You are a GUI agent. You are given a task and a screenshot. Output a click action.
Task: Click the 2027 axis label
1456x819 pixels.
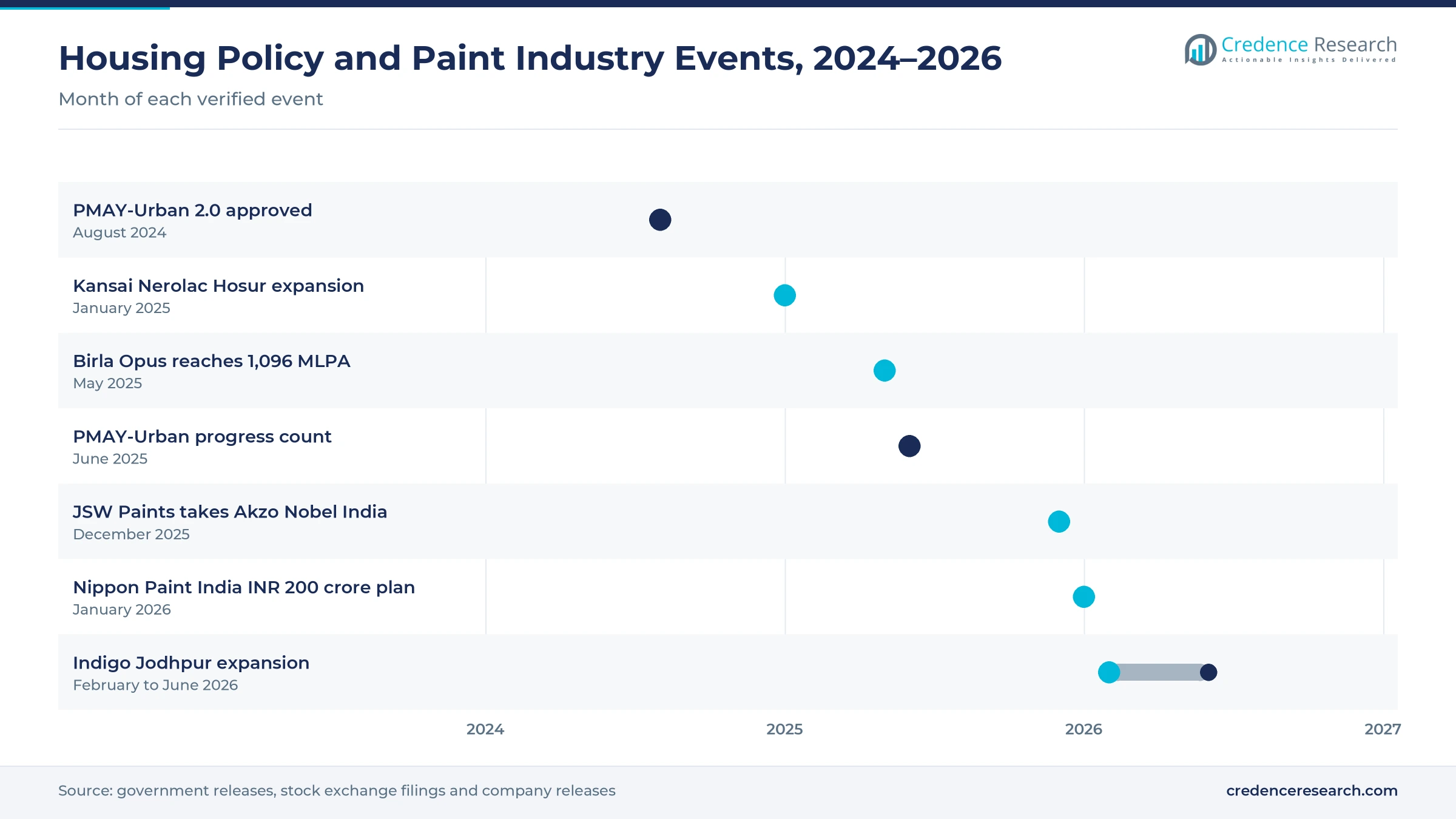tap(1383, 729)
